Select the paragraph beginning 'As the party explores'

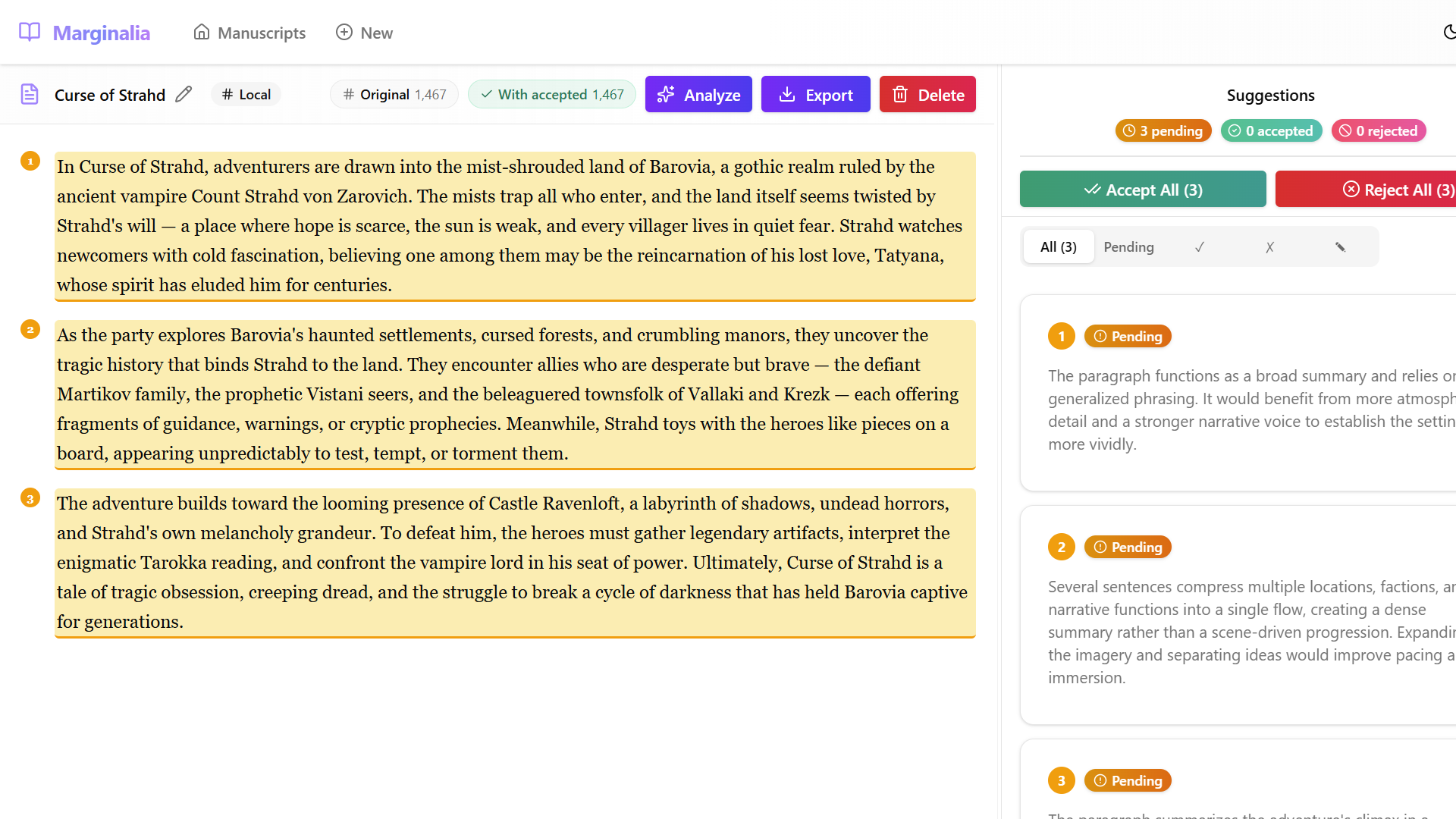(x=515, y=394)
